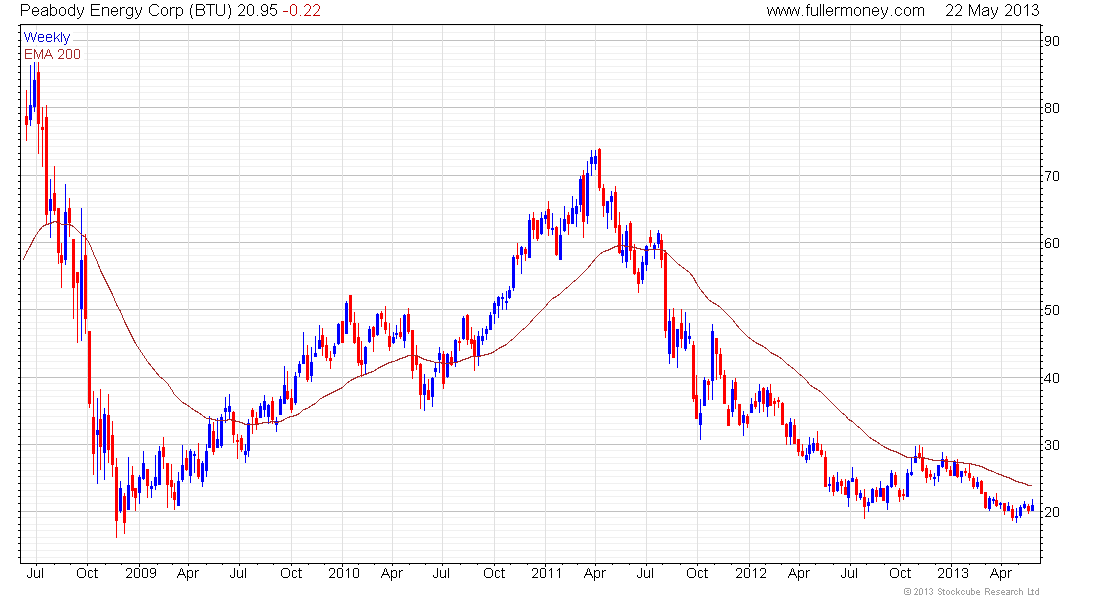Click the 20.95 last price value
This screenshot has width=1100, height=600.
point(257,11)
